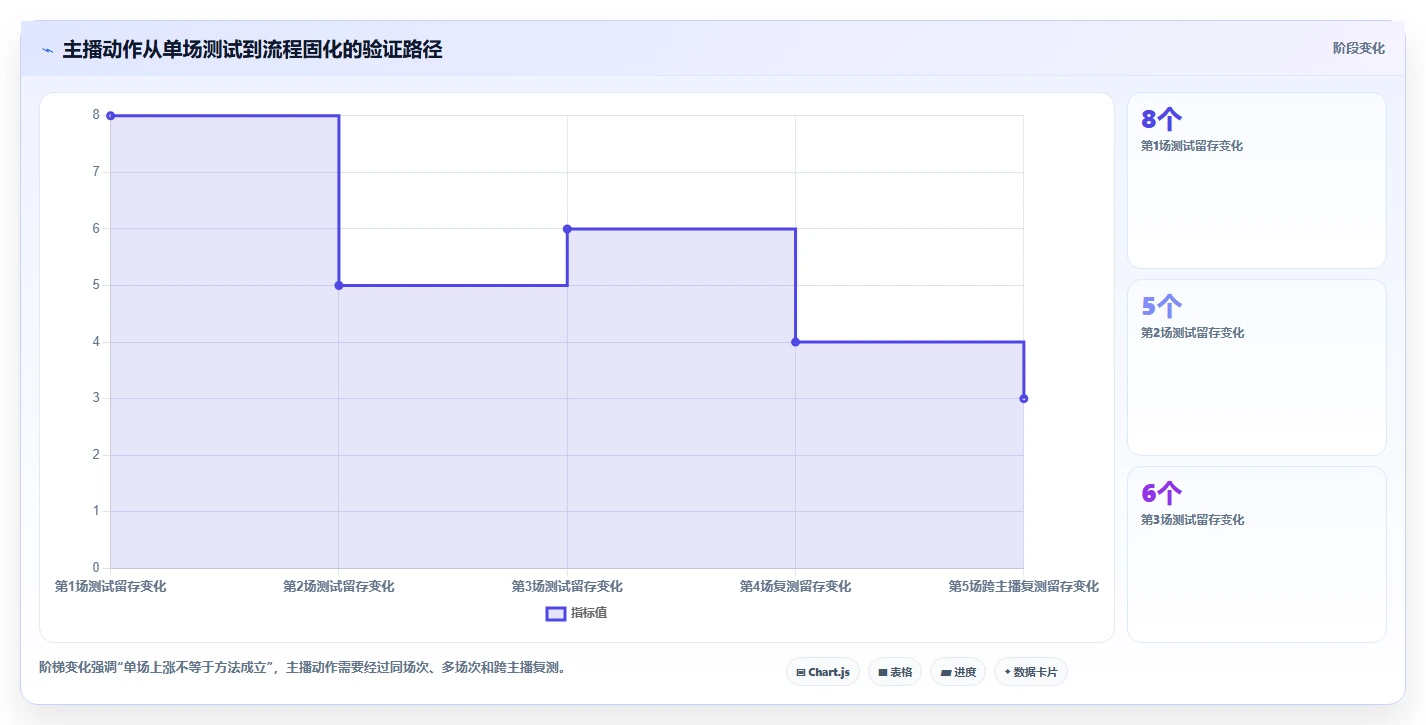Click the data point at value 5 for 第2场

[x=339, y=285]
